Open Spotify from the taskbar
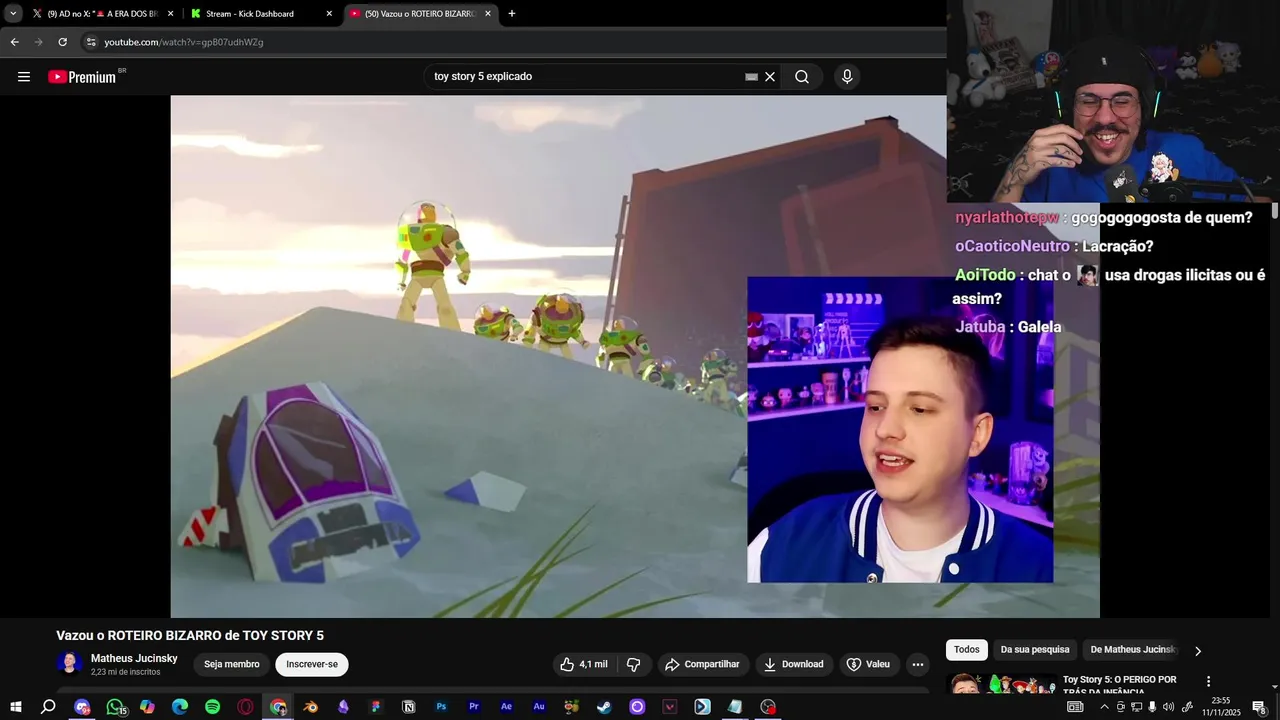Screen dimensions: 1280x720 pos(213,707)
